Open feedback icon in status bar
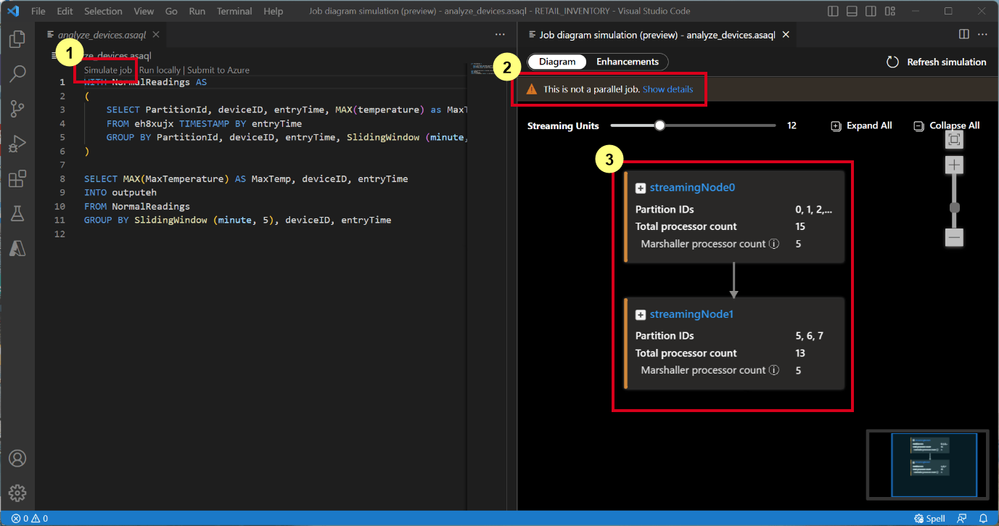 pyautogui.click(x=962, y=518)
